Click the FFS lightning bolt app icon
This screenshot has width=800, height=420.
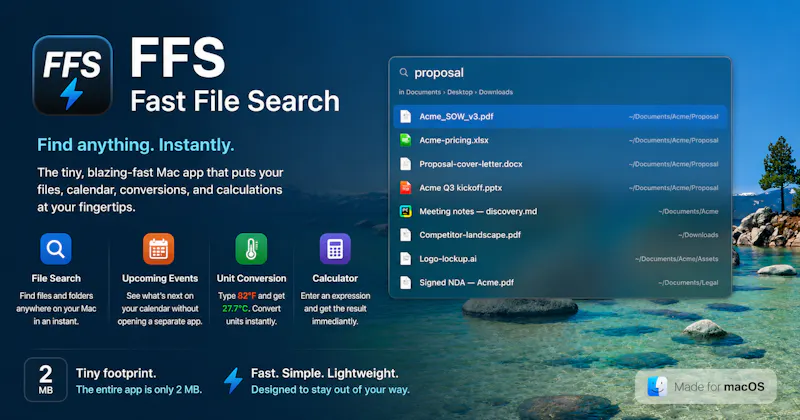click(x=72, y=75)
